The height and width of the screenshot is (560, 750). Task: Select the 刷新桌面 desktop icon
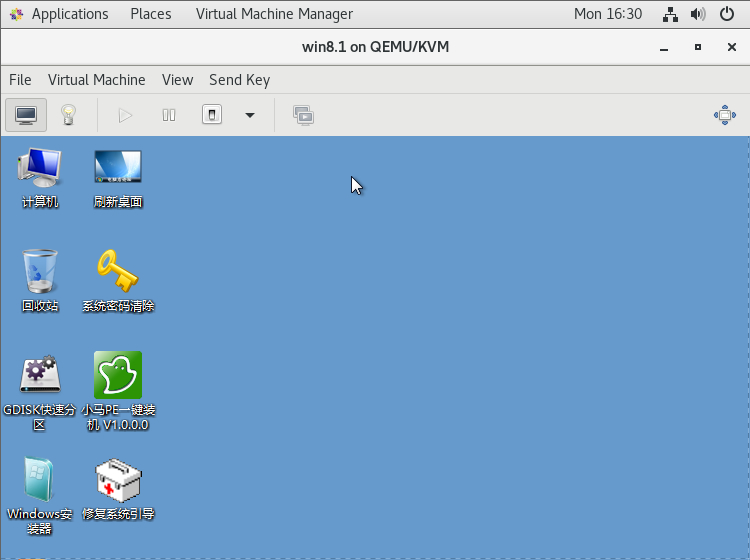(x=118, y=178)
